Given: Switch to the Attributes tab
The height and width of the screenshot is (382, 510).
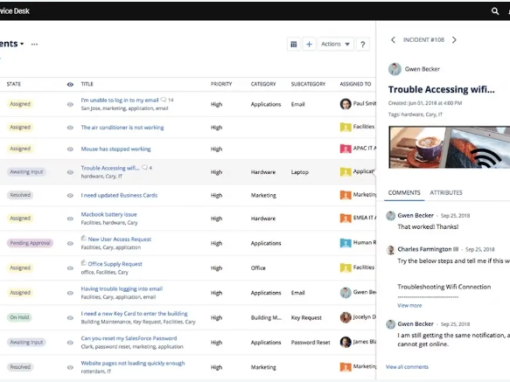Looking at the screenshot, I should pyautogui.click(x=446, y=193).
